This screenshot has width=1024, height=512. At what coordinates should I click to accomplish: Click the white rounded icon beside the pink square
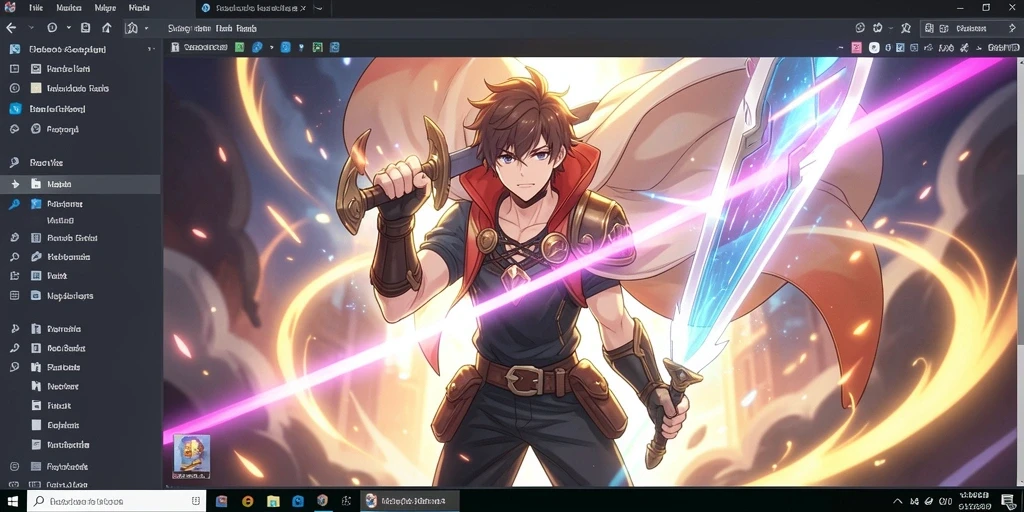(874, 48)
